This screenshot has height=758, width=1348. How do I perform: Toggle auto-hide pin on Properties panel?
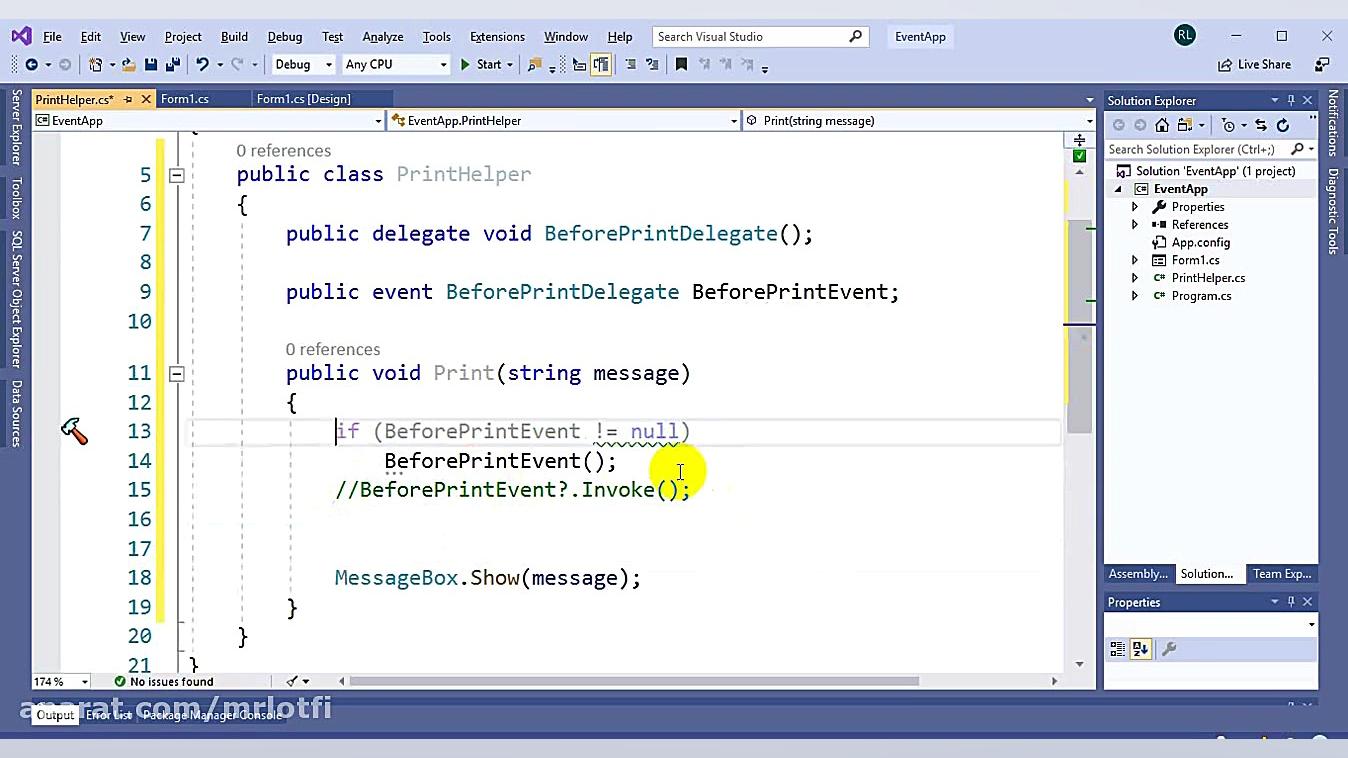[1291, 601]
